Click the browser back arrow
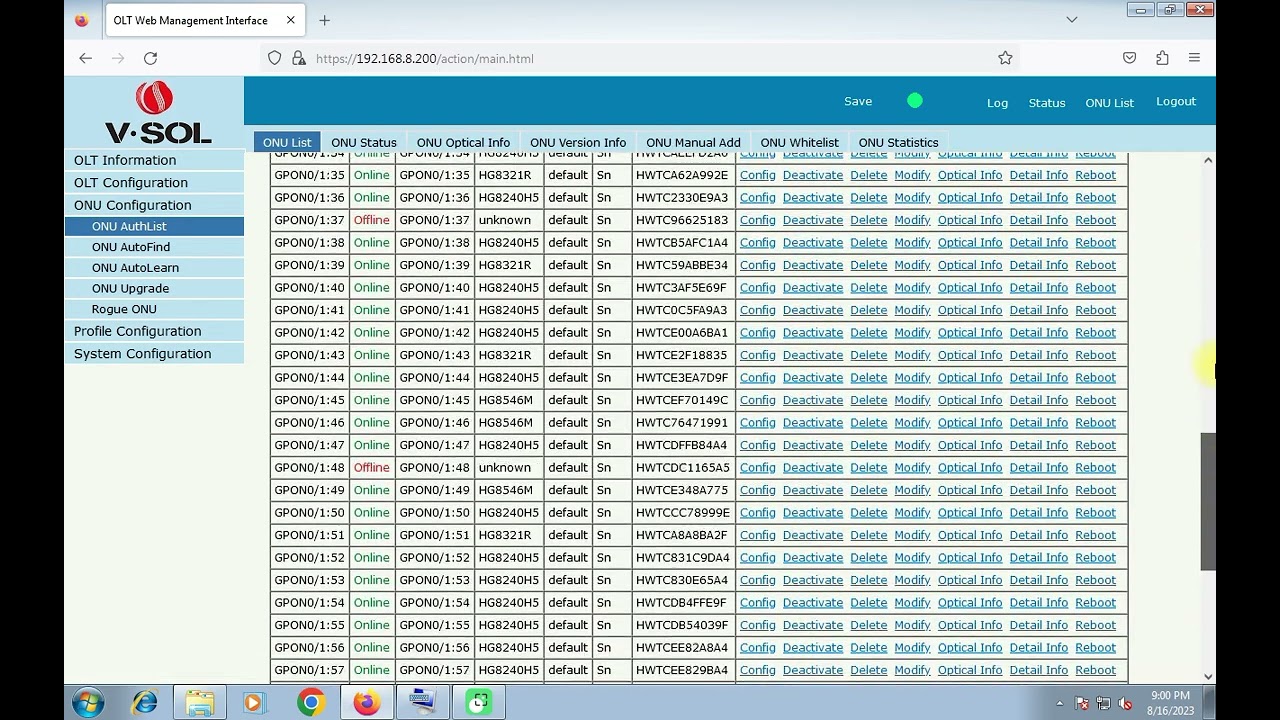Viewport: 1280px width, 720px height. (x=85, y=58)
